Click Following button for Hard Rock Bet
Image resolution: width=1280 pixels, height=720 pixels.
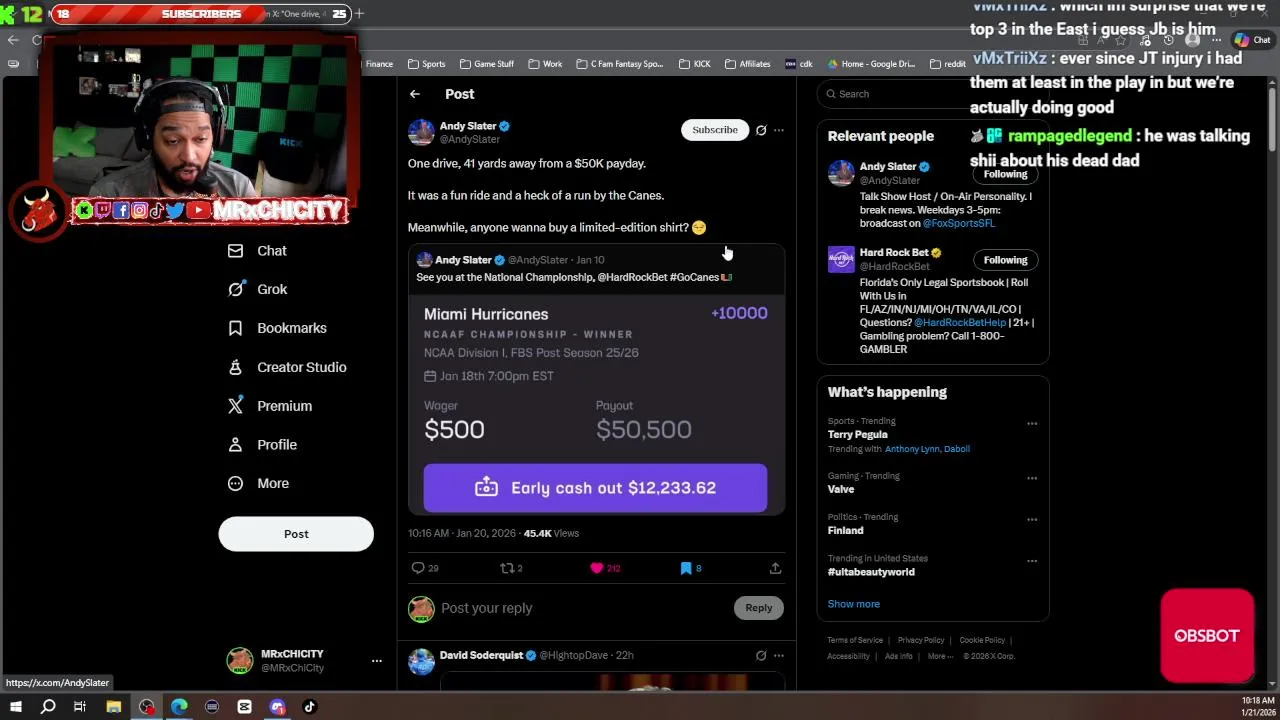click(1005, 260)
